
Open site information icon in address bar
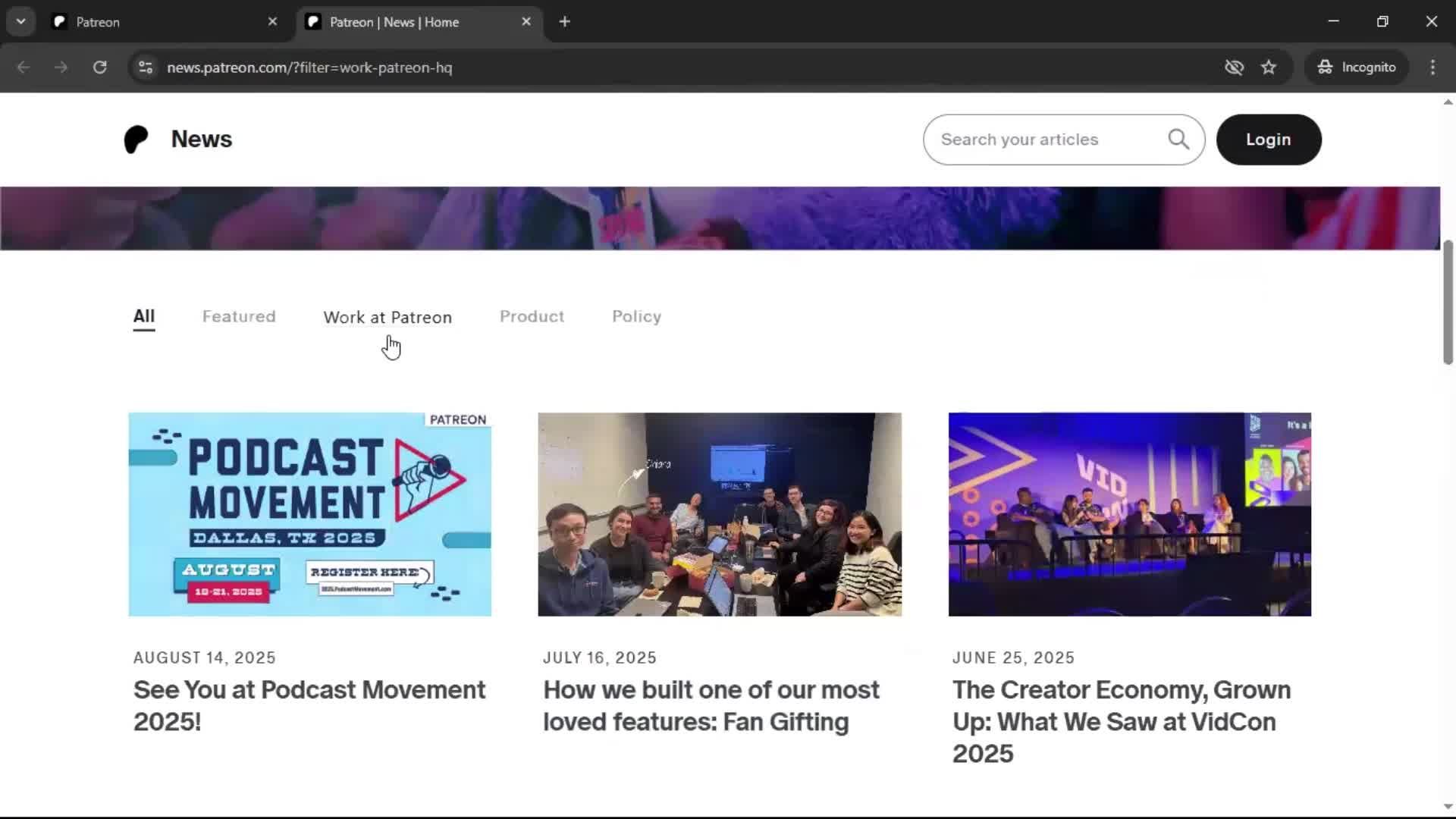[146, 67]
